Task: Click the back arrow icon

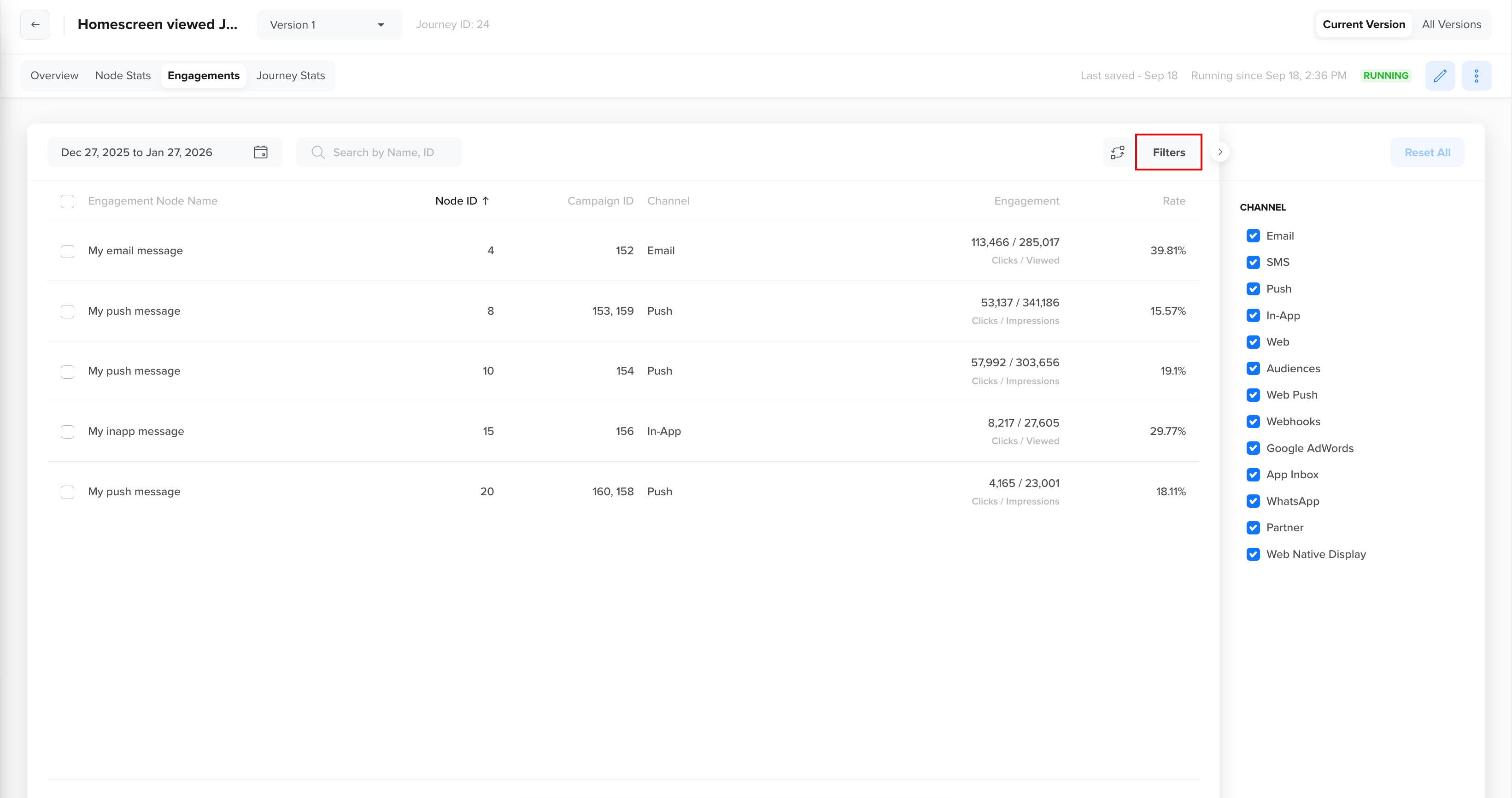Action: click(35, 25)
